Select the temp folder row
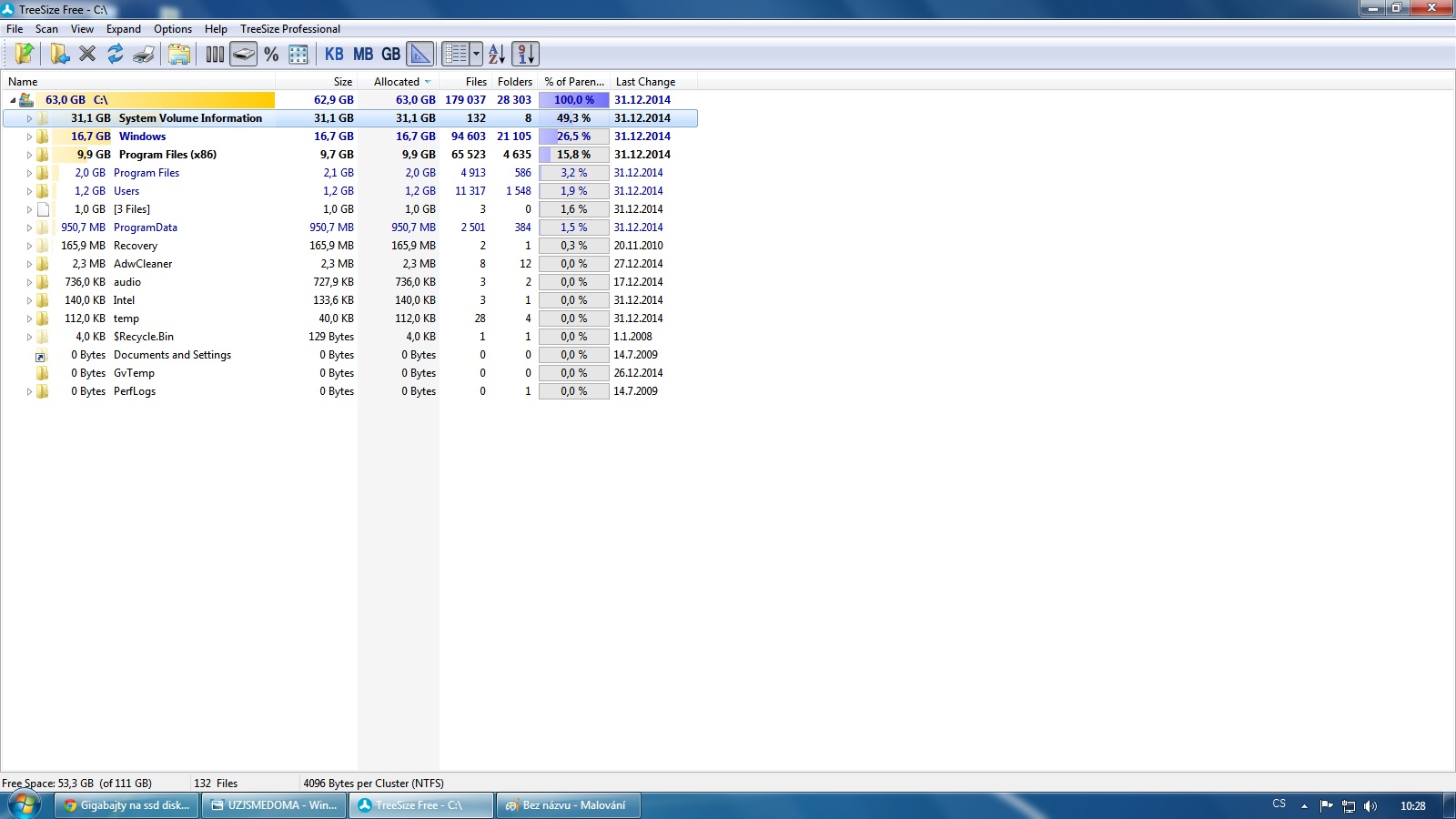 click(350, 318)
